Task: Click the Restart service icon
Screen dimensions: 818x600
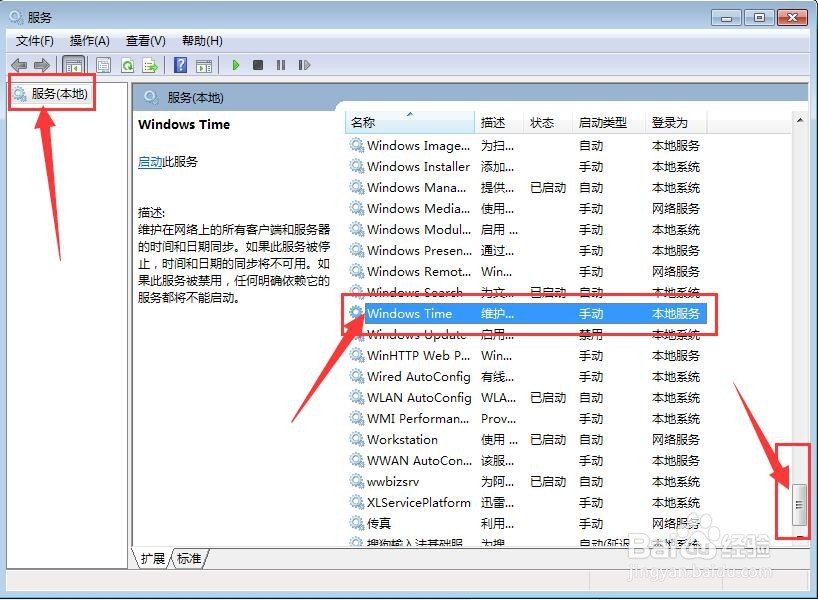Action: click(x=304, y=65)
